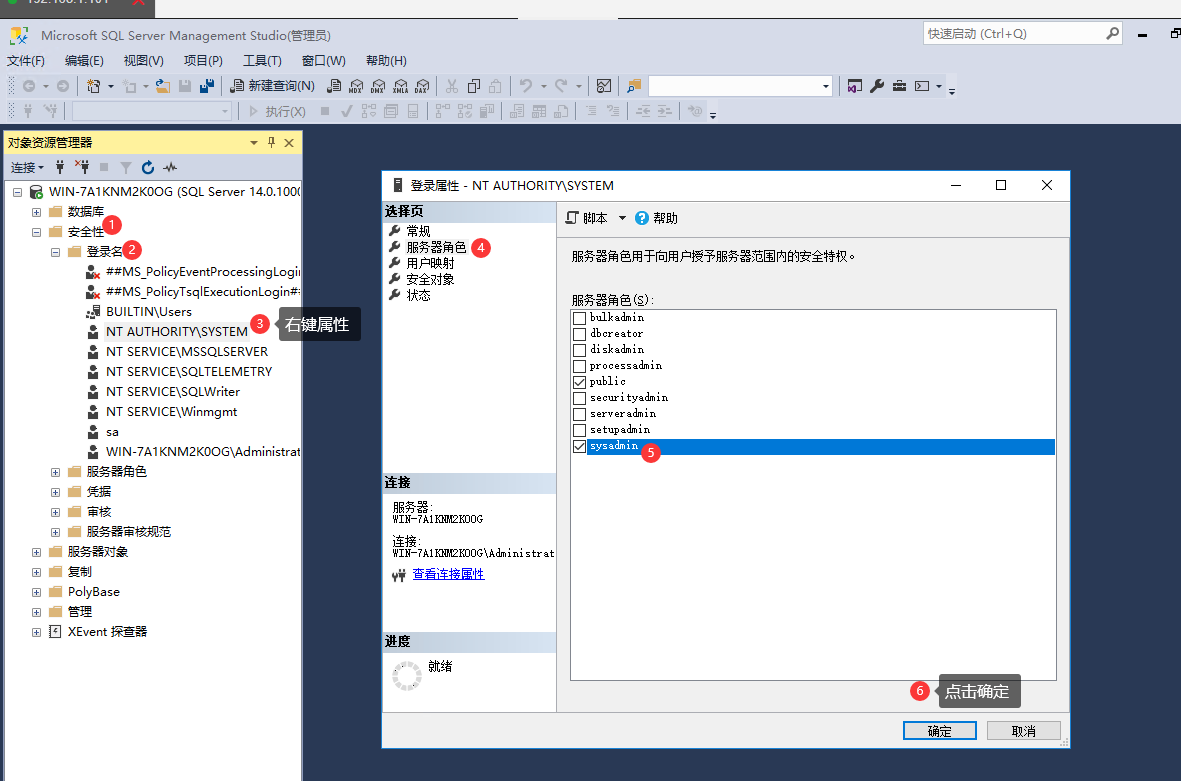Select the 状态 page in dialog
The width and height of the screenshot is (1181, 781).
[x=419, y=295]
